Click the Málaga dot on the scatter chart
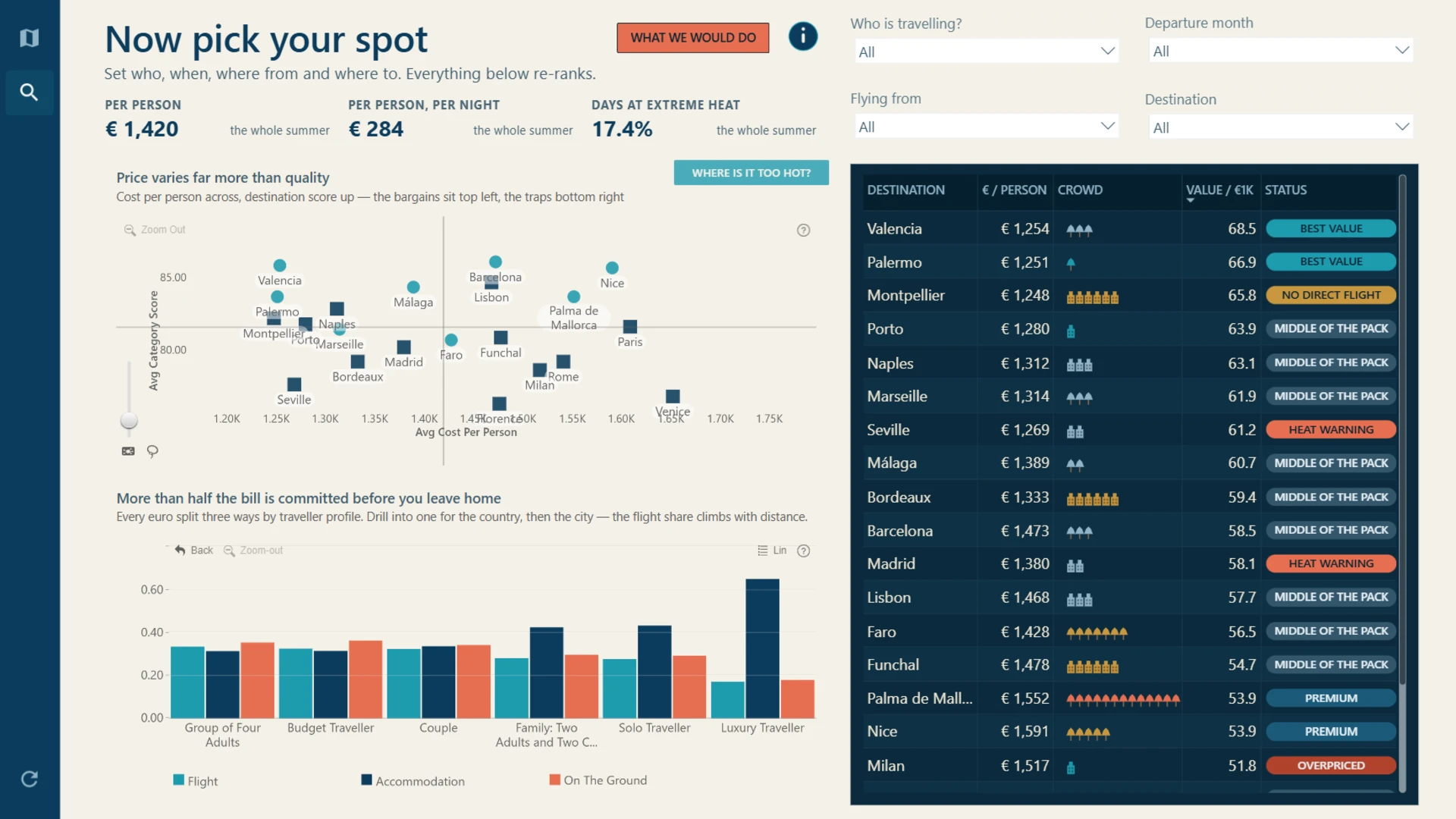The height and width of the screenshot is (819, 1456). [413, 287]
